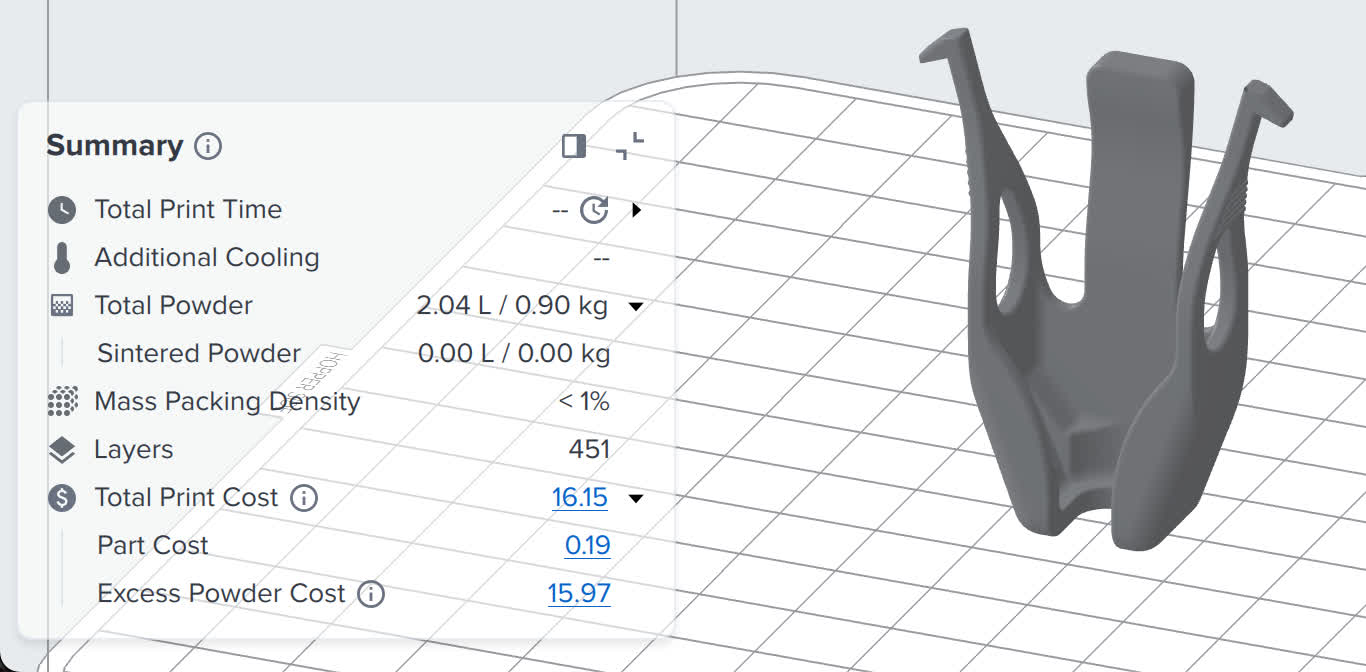1366x672 pixels.
Task: Click the Additional Cooling label
Action: tap(207, 257)
